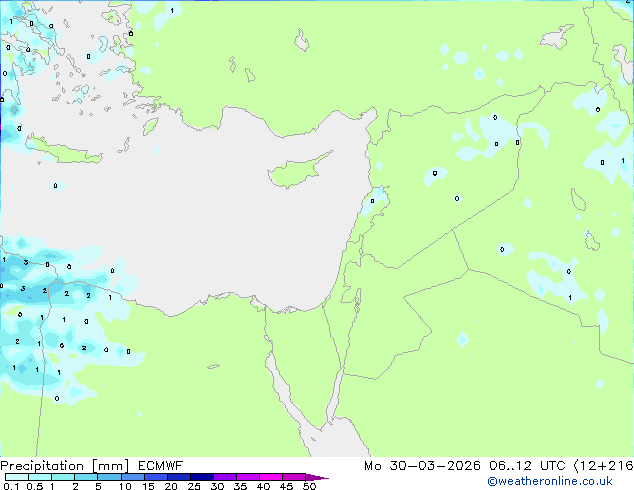634x490 pixels.
Task: Pick the 20–25 mm legend swatch
Action: [178, 477]
